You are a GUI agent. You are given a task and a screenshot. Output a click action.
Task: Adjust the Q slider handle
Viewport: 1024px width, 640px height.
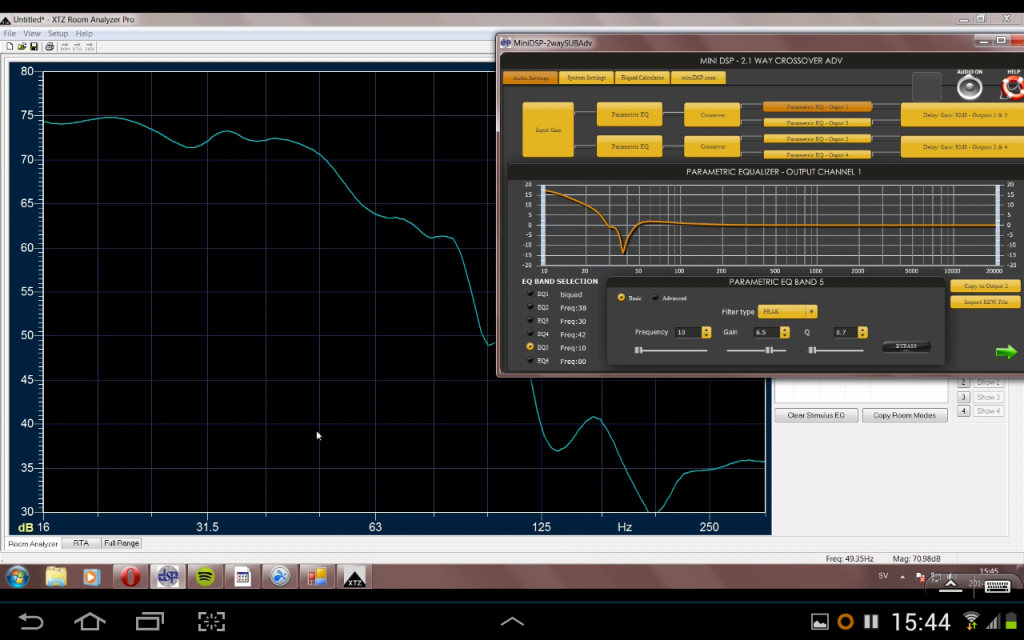pos(812,351)
